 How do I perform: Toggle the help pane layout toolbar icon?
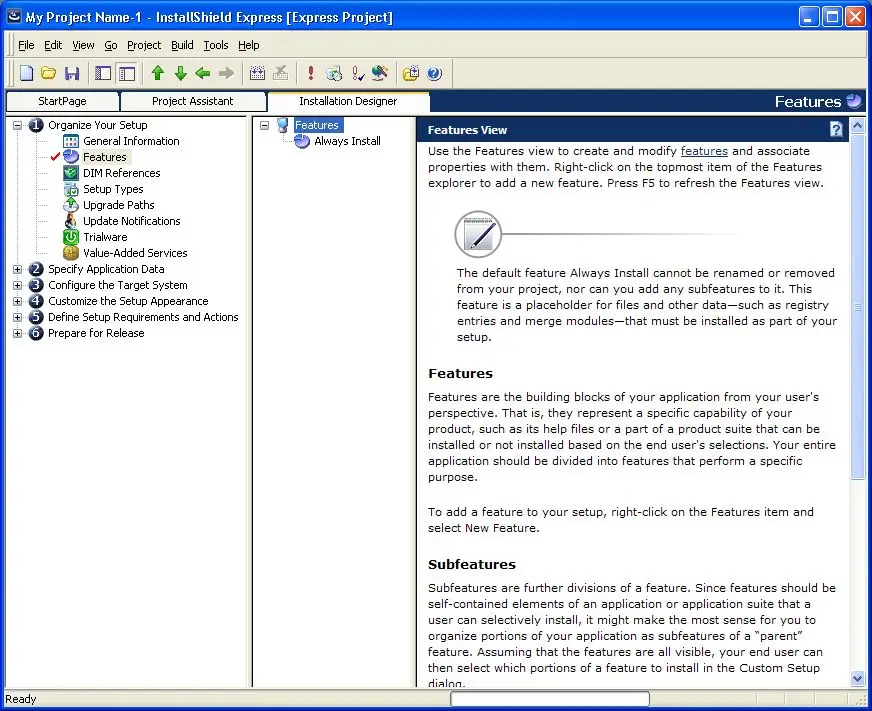127,73
